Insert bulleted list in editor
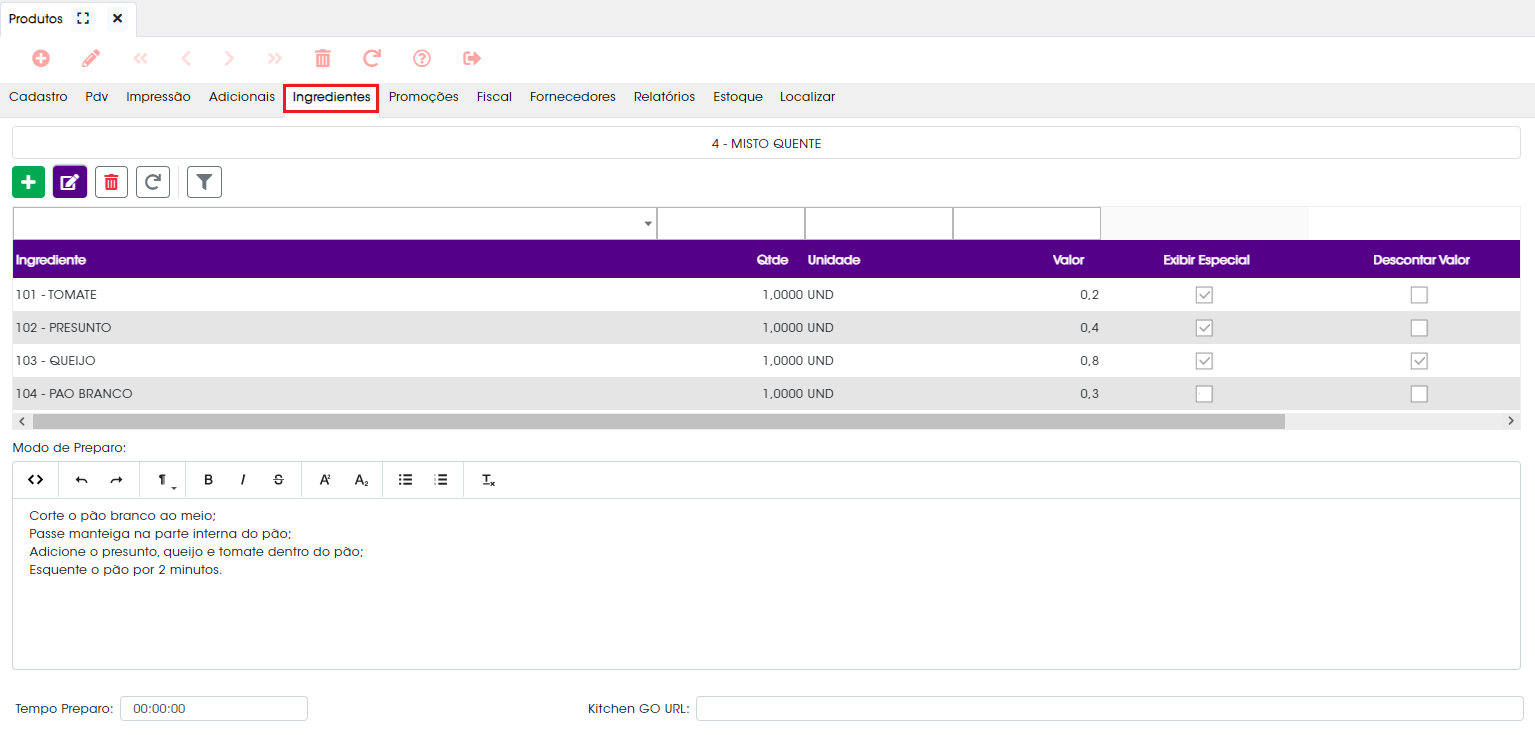Image resolution: width=1535 pixels, height=735 pixels. pos(406,480)
